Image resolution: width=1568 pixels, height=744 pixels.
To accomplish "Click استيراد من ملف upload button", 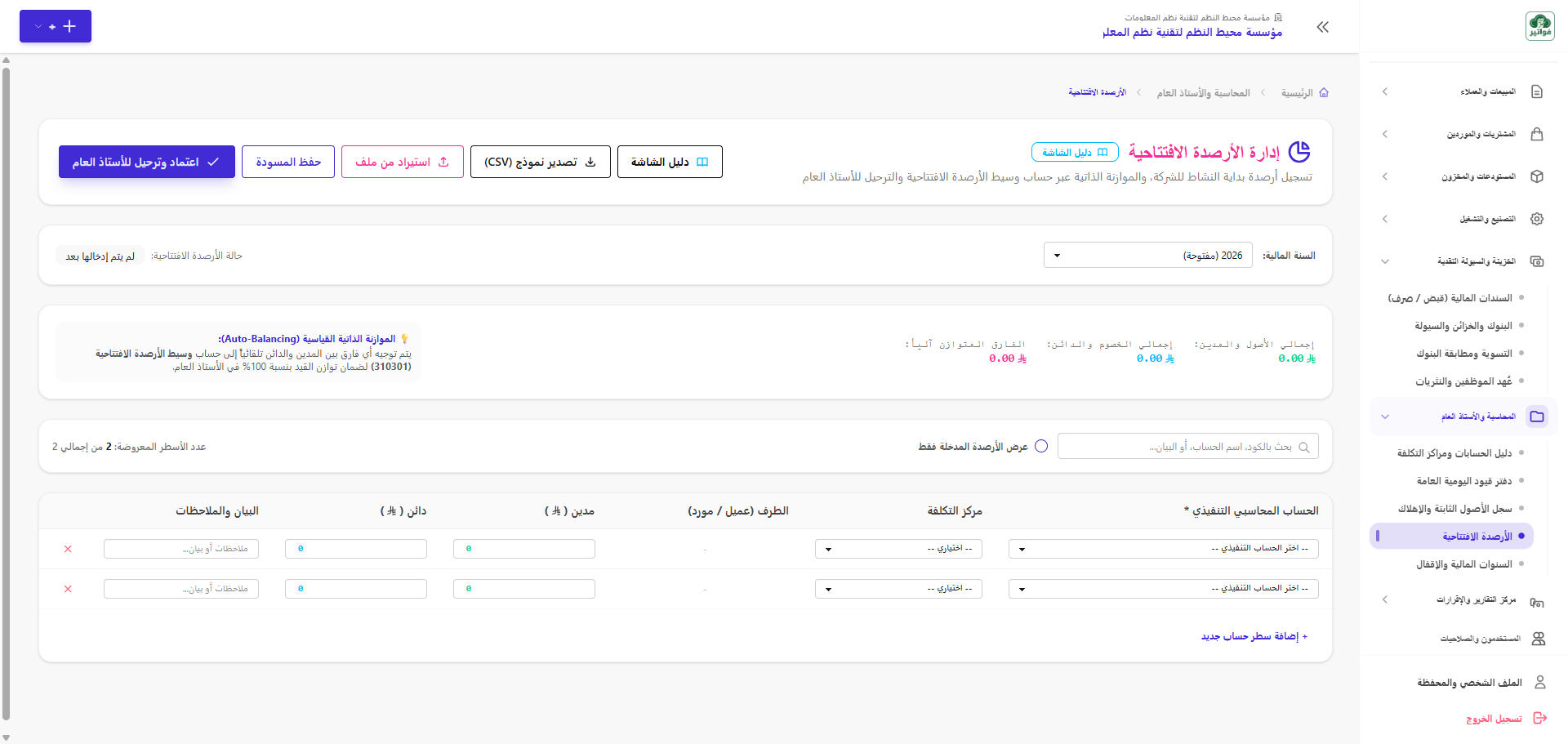I will 403,162.
